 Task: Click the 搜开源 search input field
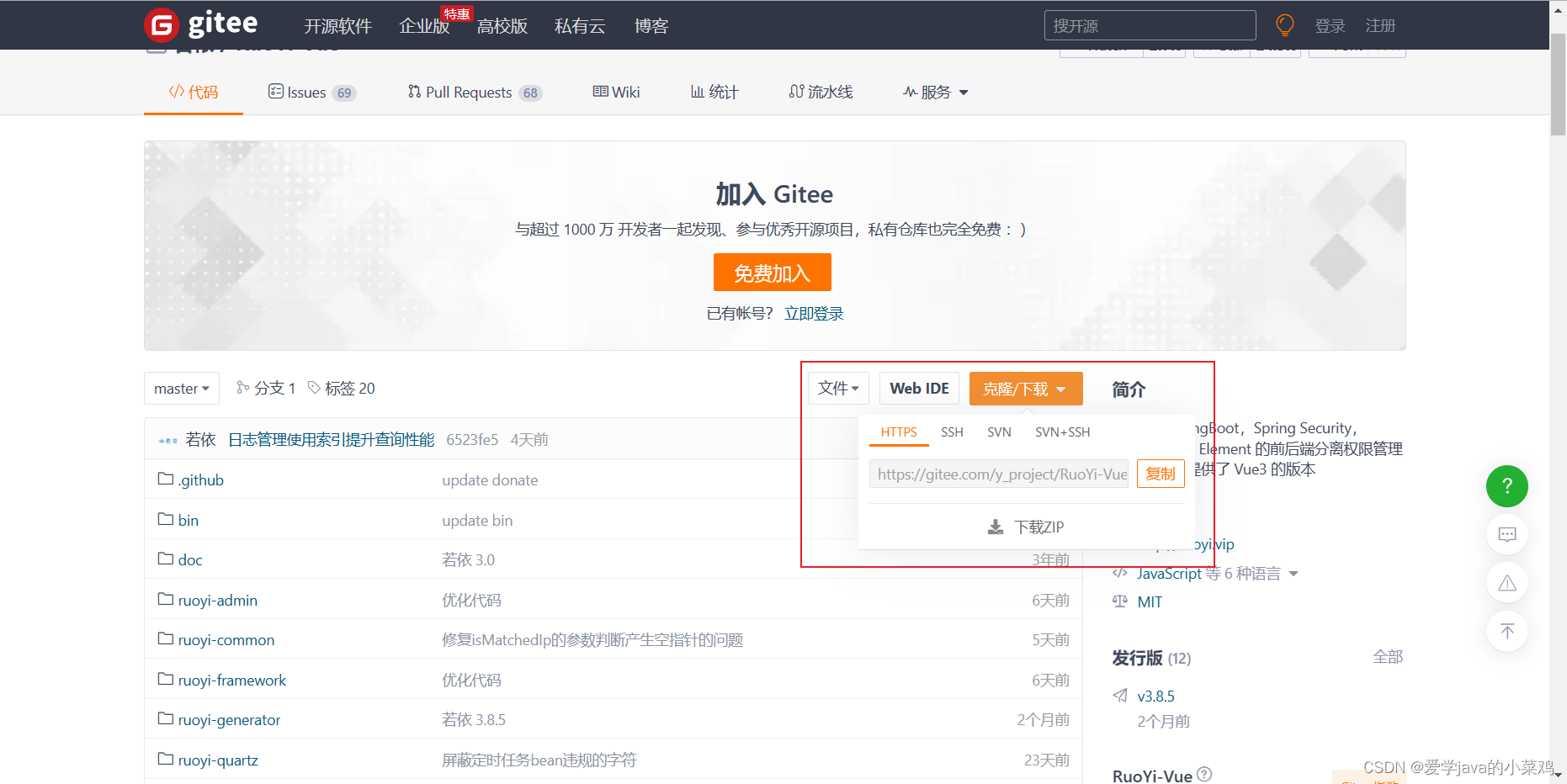(1150, 25)
